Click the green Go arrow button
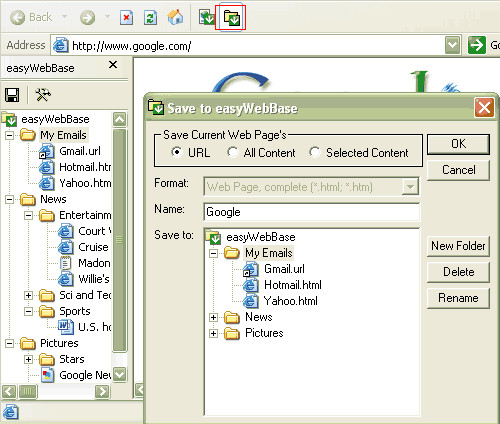The height and width of the screenshot is (424, 500). (x=477, y=45)
